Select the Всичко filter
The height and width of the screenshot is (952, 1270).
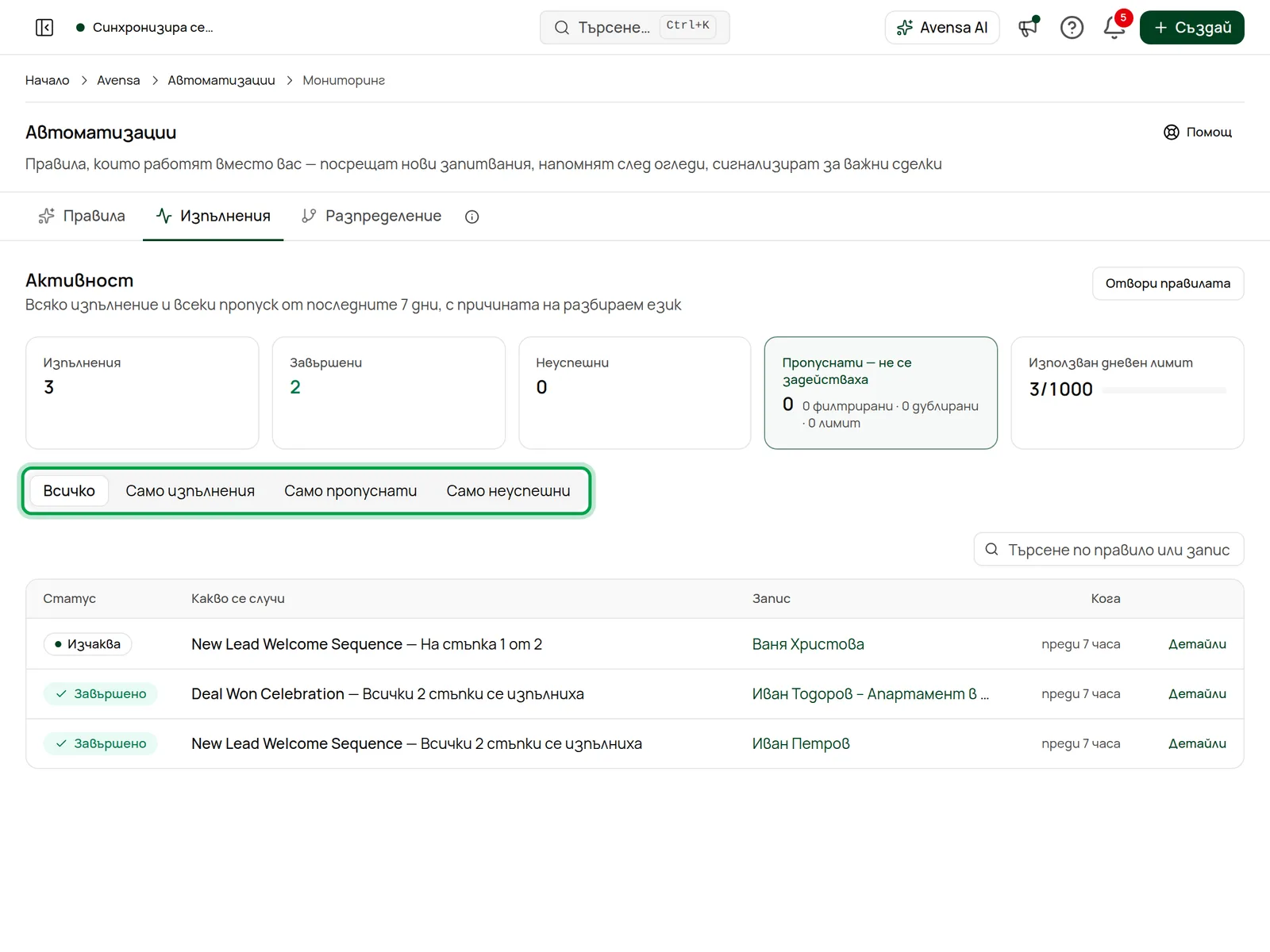point(69,491)
